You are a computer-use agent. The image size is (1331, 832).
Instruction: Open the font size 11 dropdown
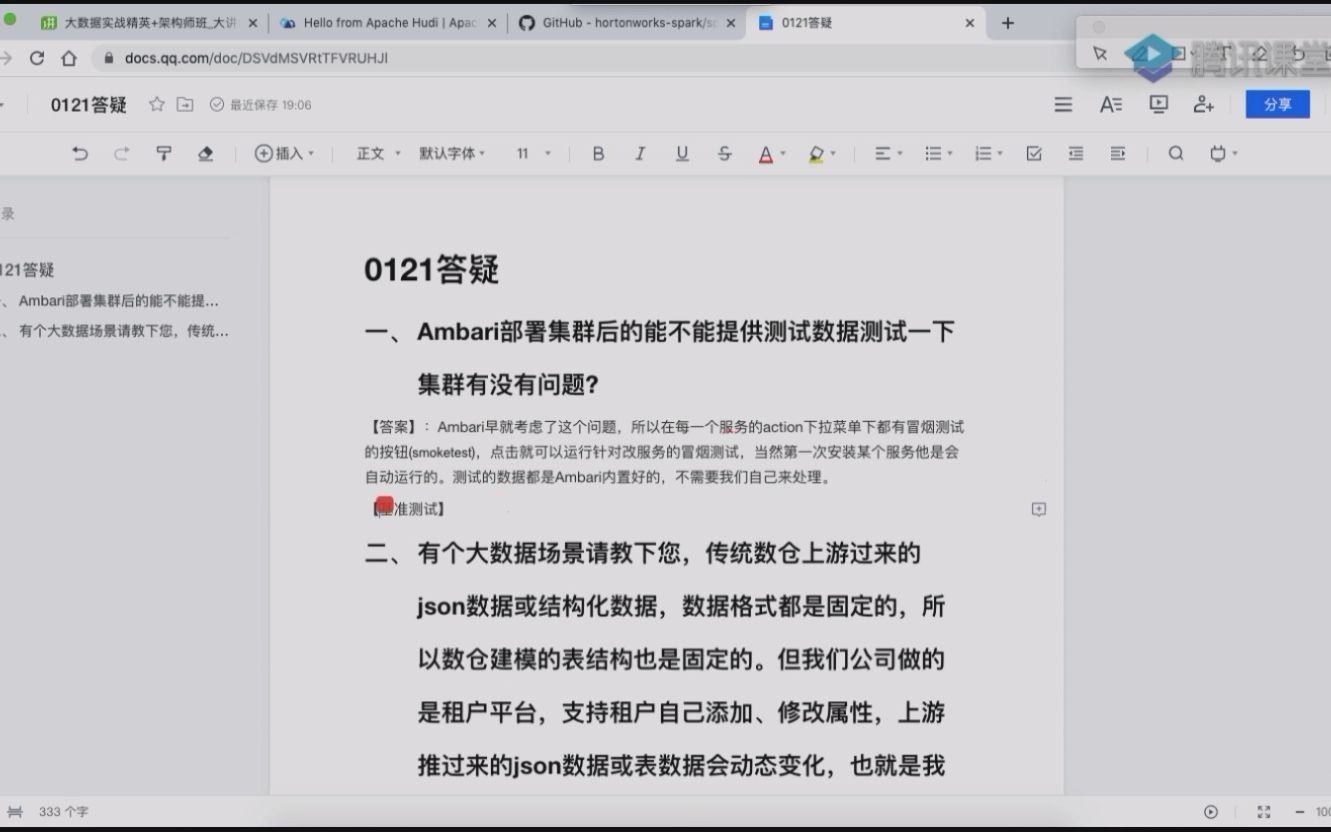(534, 153)
